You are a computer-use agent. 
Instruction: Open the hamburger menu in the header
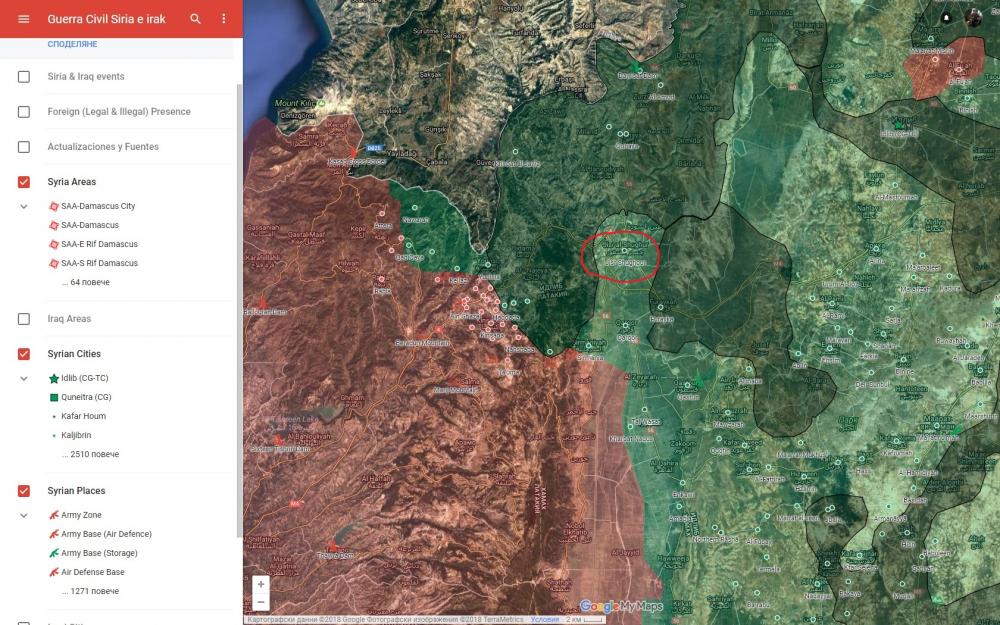pyautogui.click(x=24, y=19)
